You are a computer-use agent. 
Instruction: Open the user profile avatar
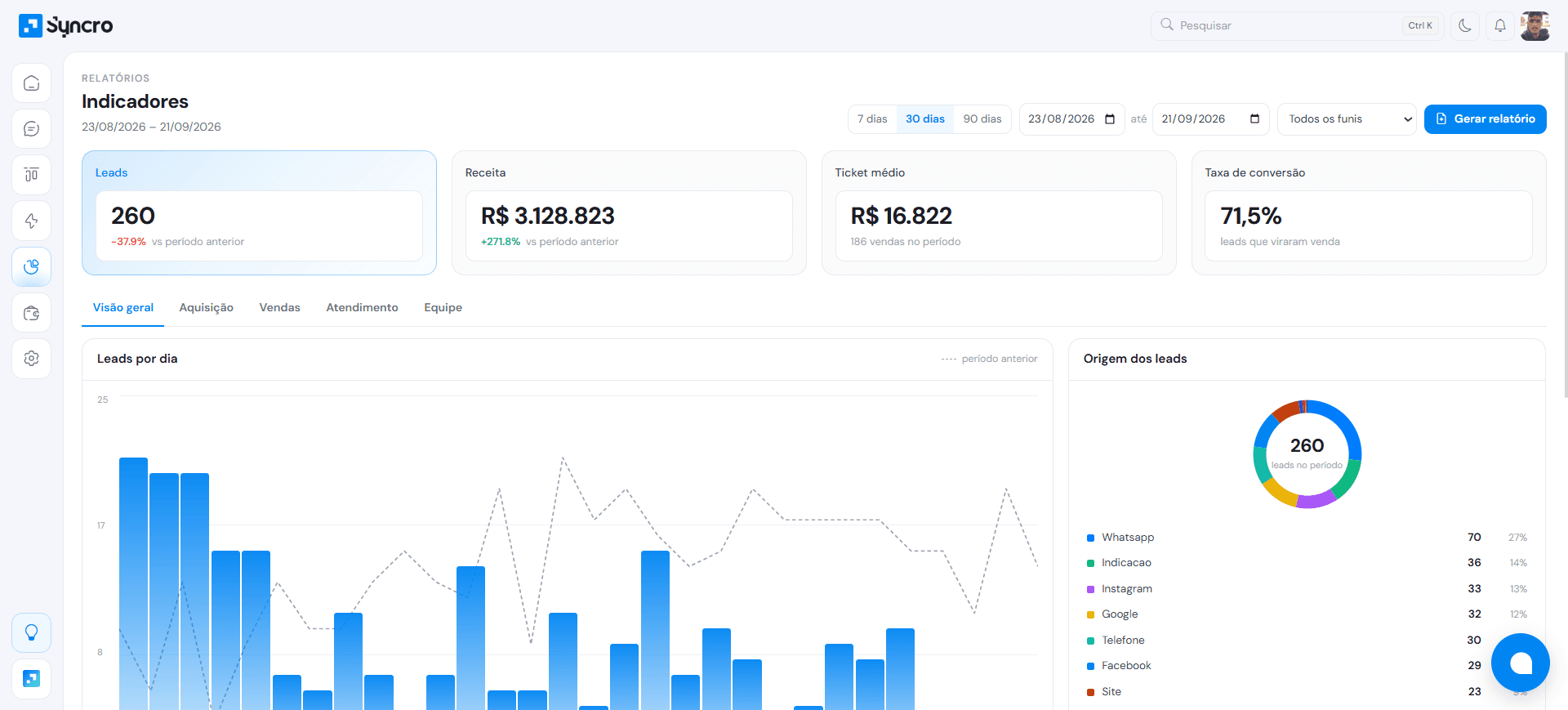coord(1535,25)
